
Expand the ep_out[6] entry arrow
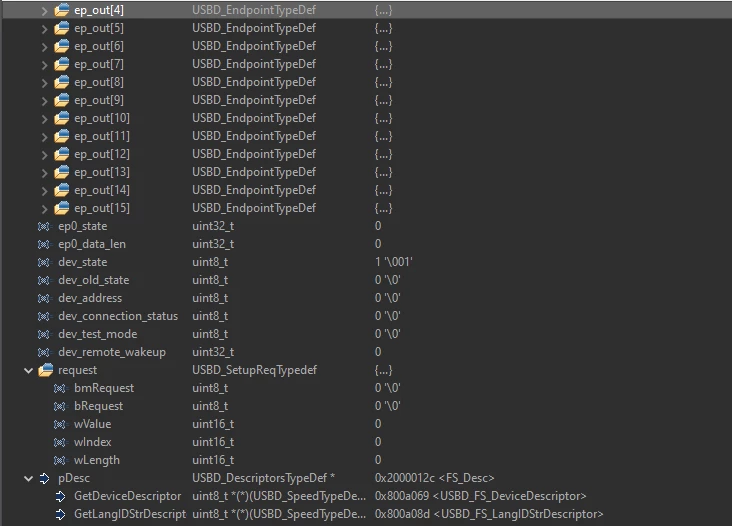pos(44,47)
